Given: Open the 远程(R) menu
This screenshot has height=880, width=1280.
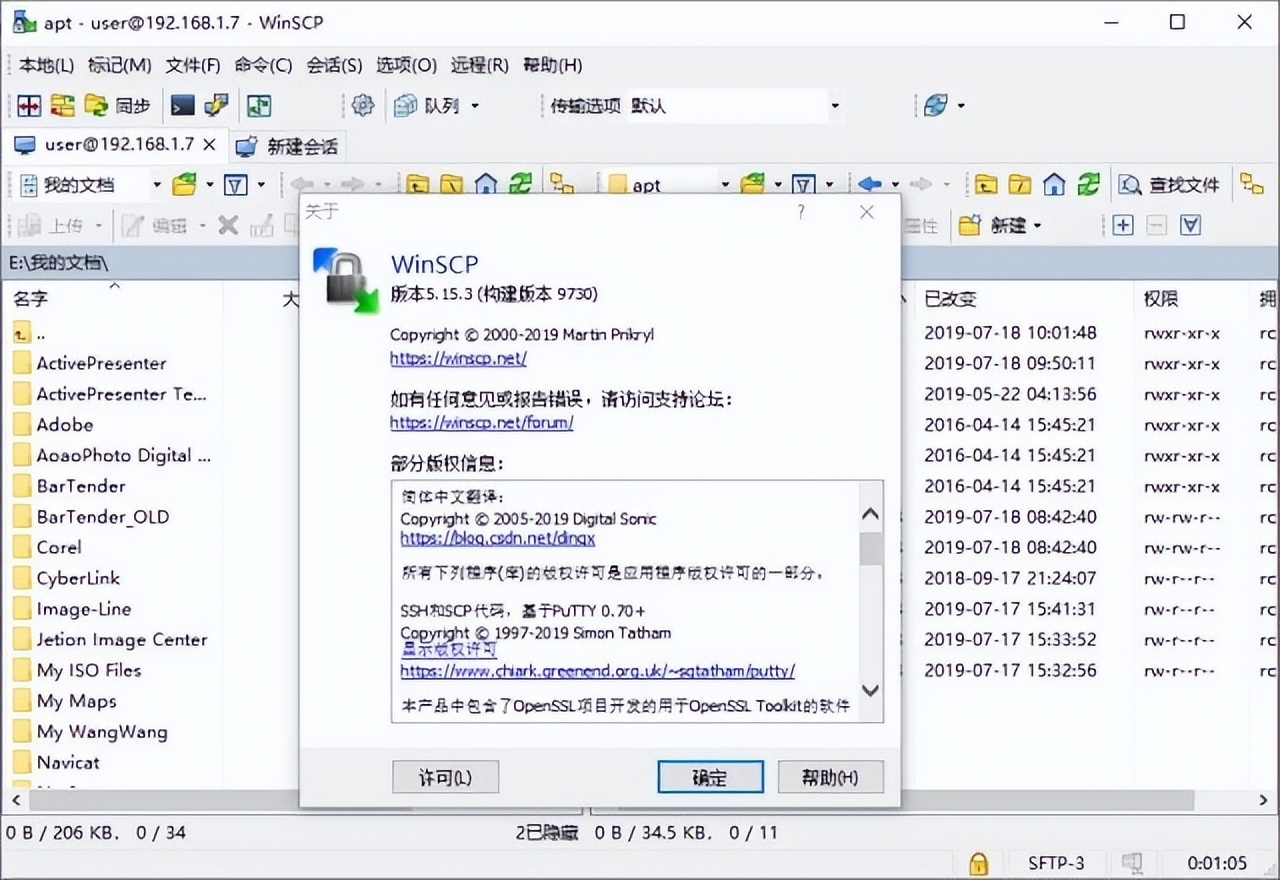Looking at the screenshot, I should pos(479,65).
